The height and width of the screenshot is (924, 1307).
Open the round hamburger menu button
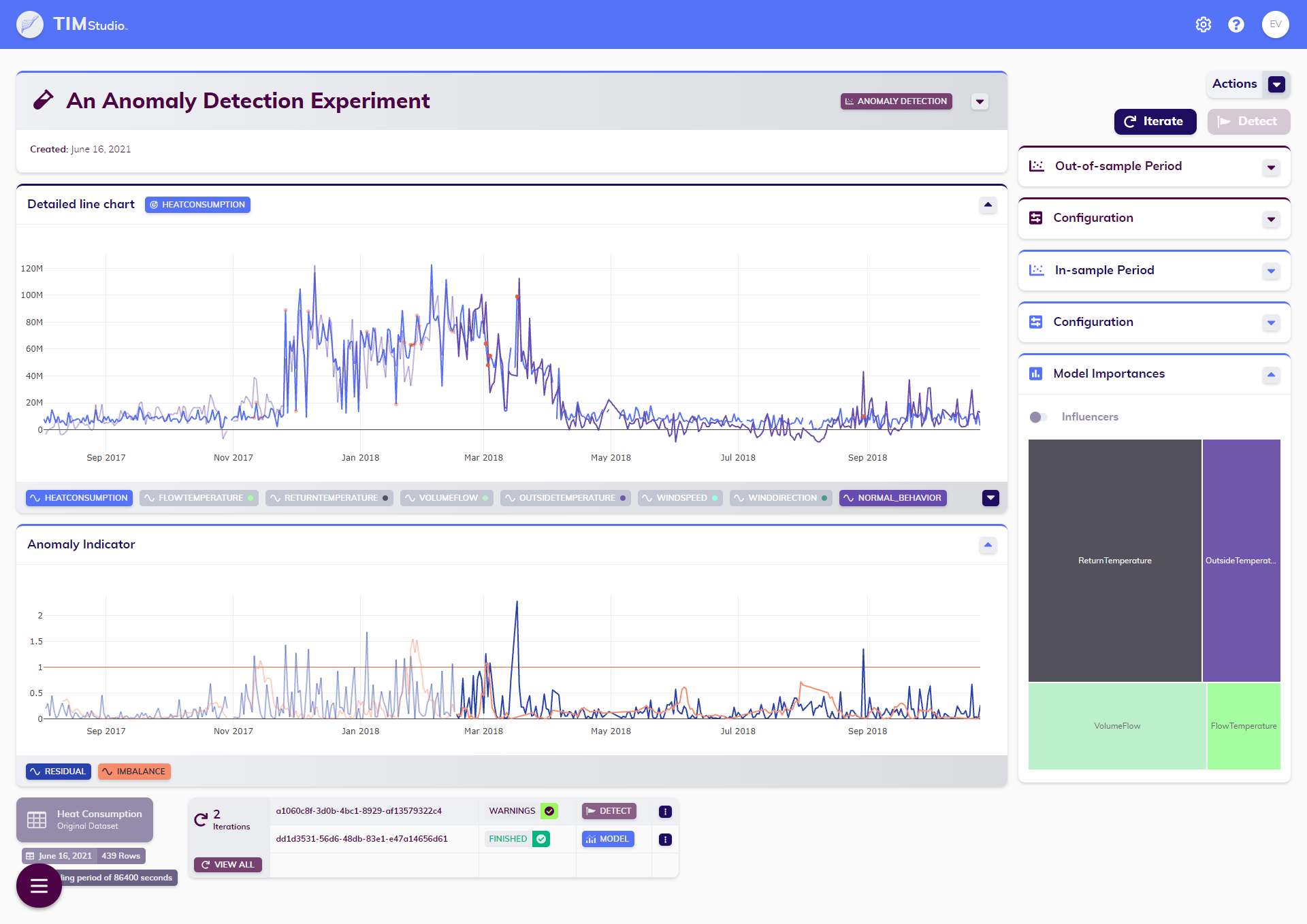[39, 885]
